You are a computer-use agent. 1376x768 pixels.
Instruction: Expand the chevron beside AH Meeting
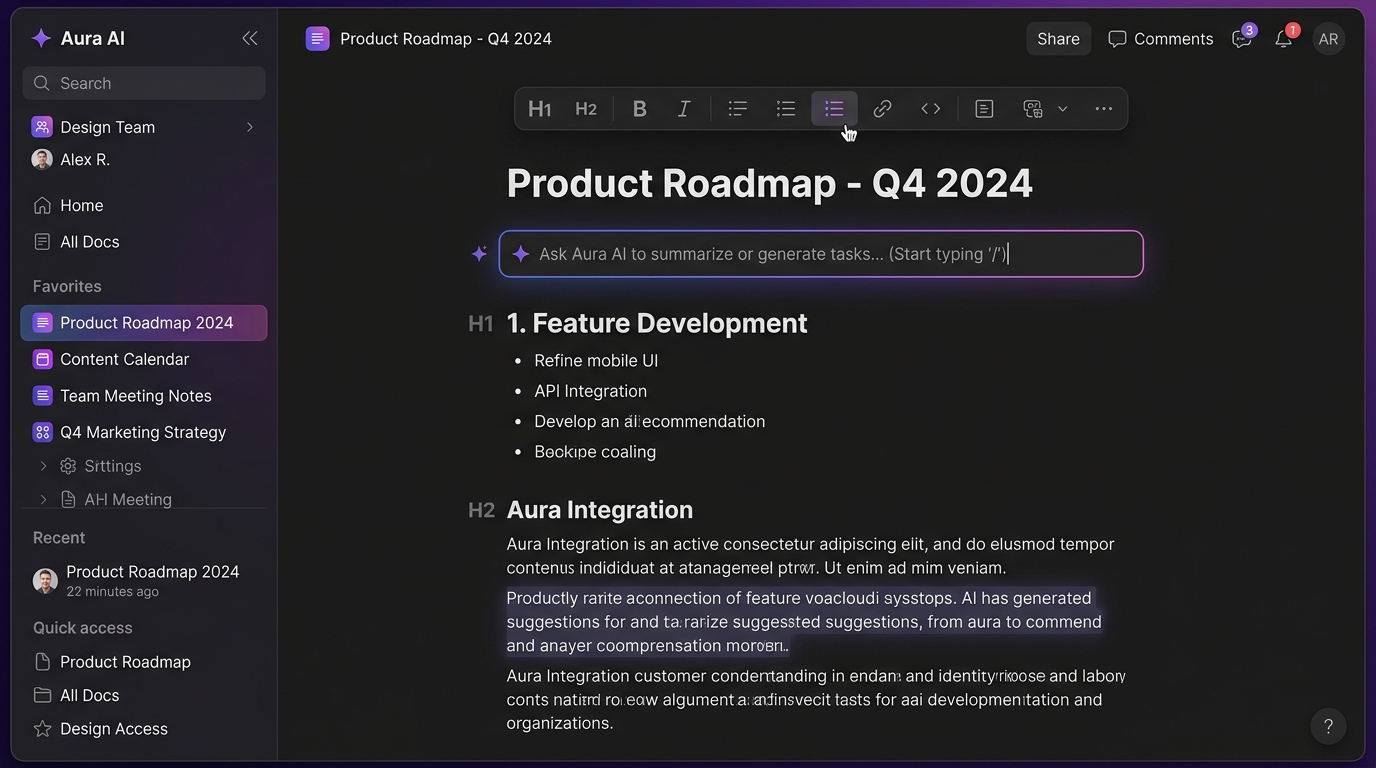[43, 499]
